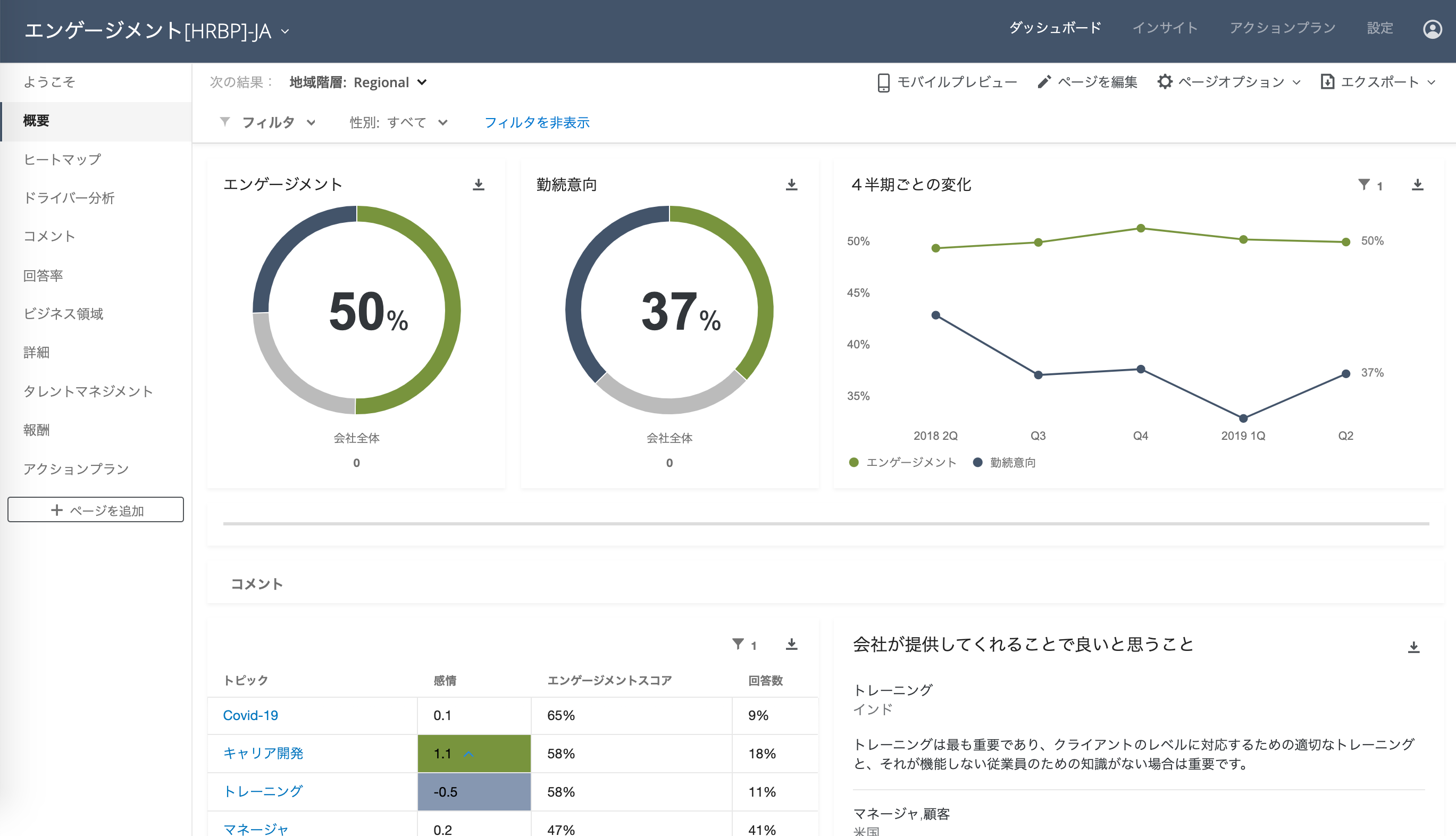The width and height of the screenshot is (1456, 836).
Task: Select the green sentiment cell for キャリア開発
Action: [x=474, y=754]
